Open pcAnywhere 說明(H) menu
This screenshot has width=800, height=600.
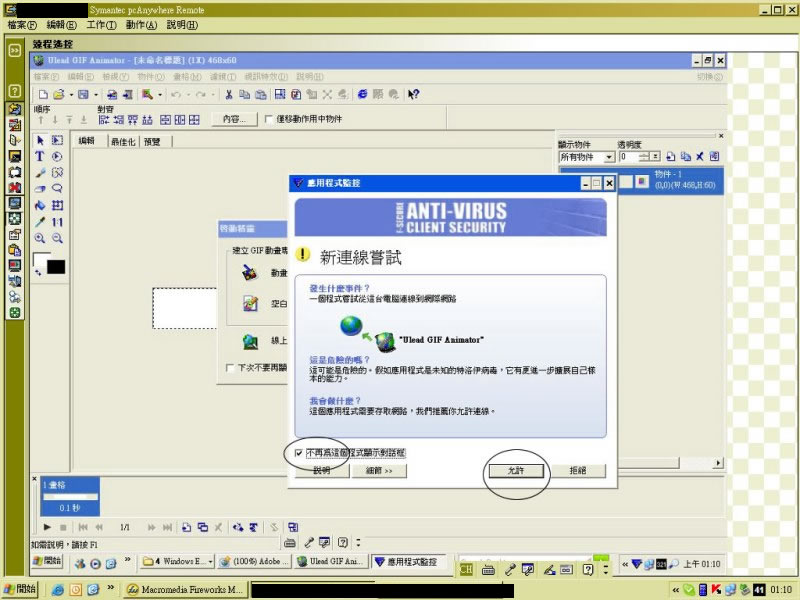click(182, 24)
